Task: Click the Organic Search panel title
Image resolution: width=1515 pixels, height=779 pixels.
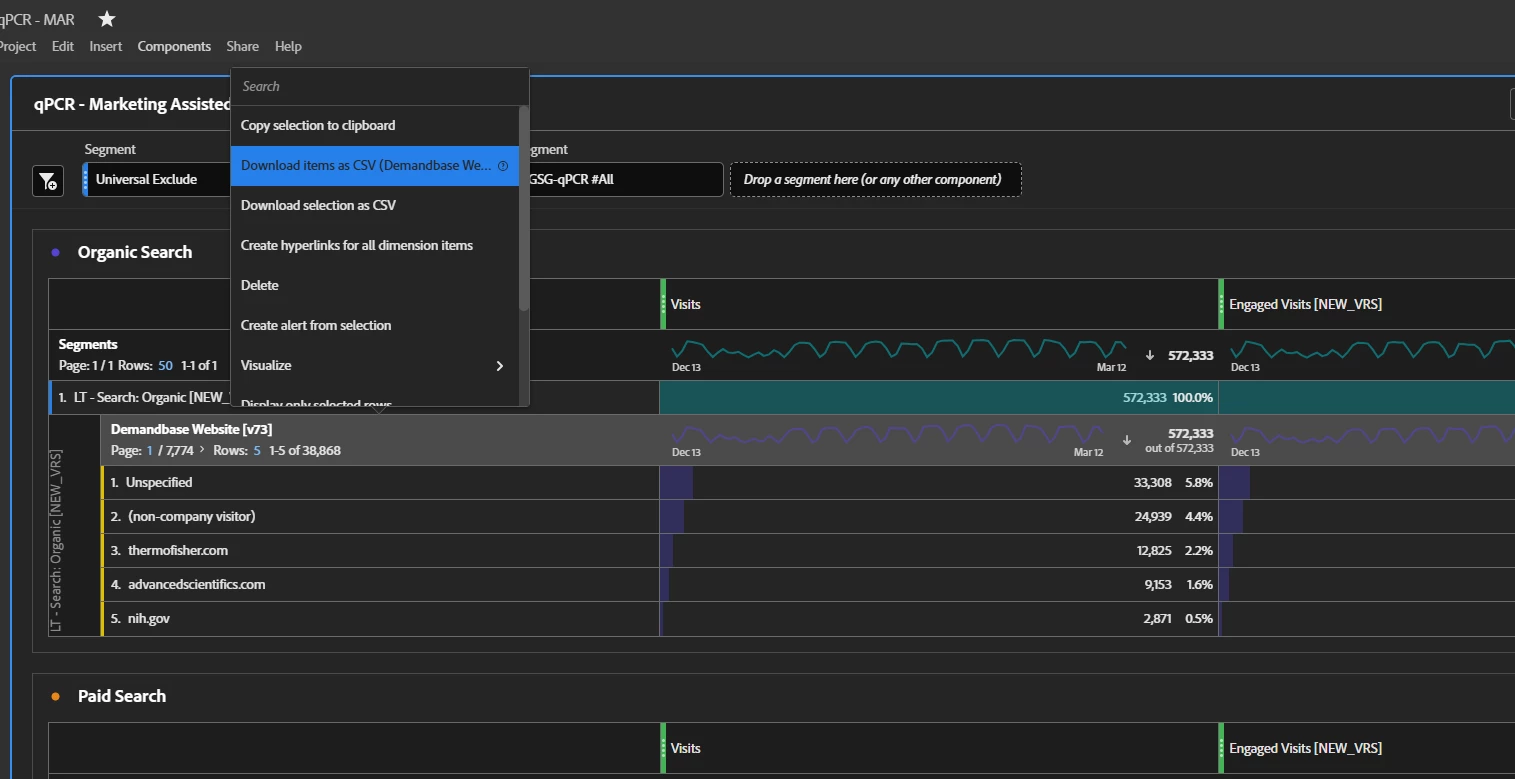Action: 135,252
